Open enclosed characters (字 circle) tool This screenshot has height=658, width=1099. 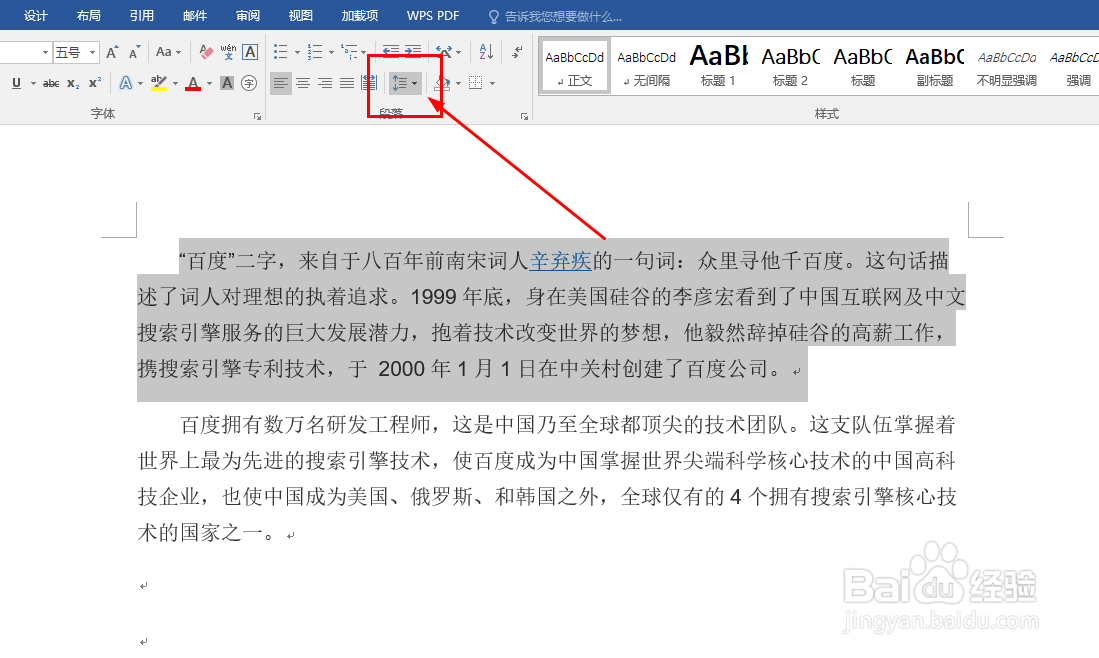pos(249,83)
